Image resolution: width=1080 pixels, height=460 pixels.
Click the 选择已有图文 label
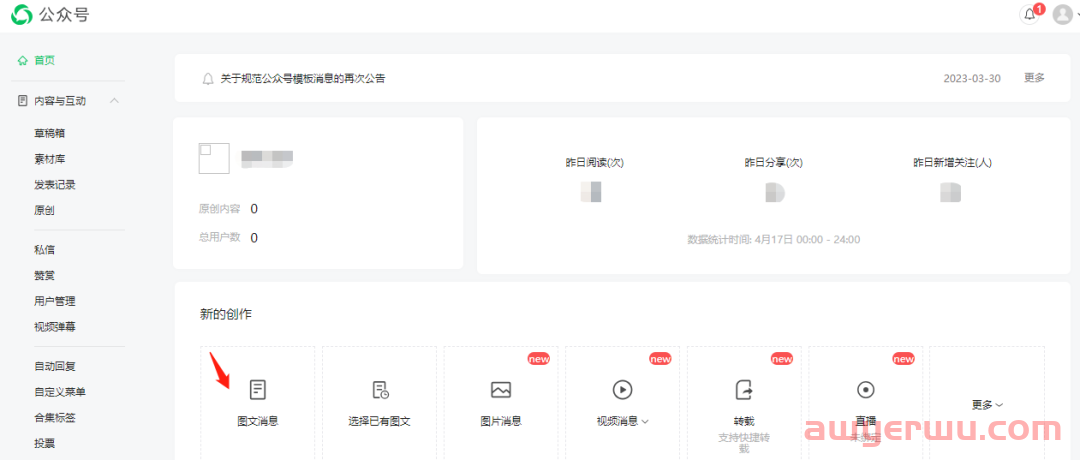pos(380,421)
